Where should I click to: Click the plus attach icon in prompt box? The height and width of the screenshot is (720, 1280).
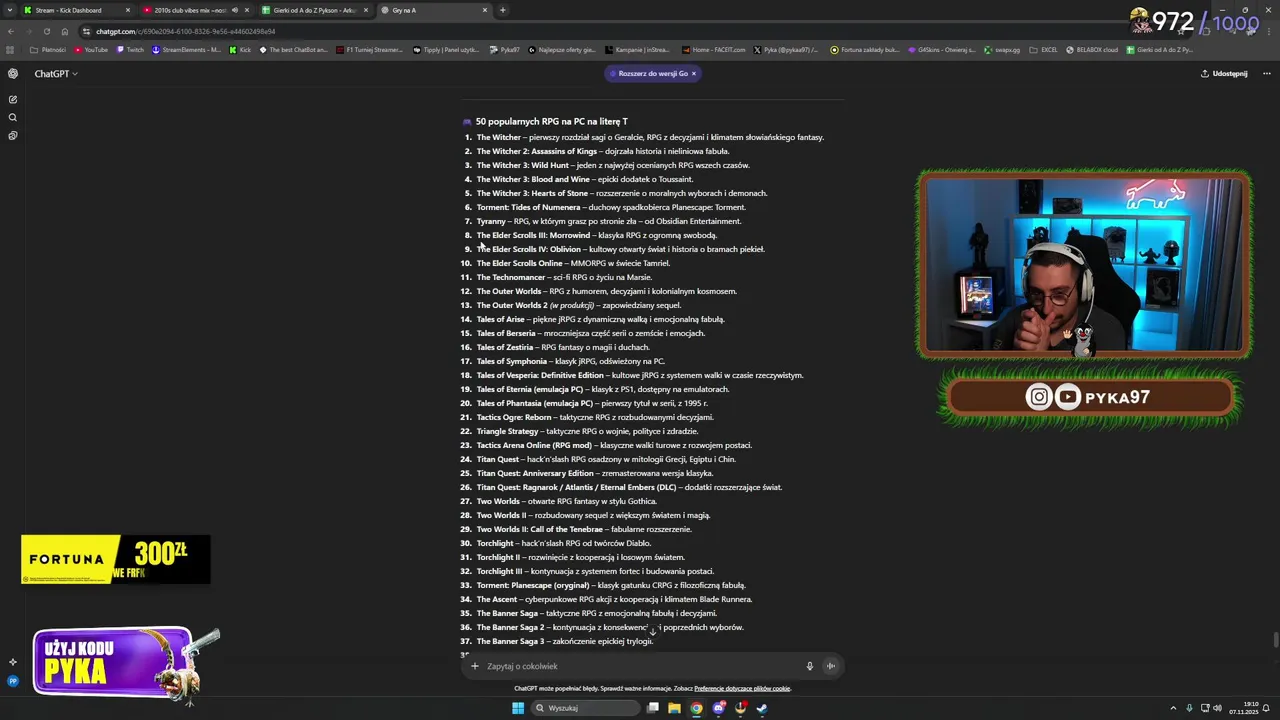pyautogui.click(x=475, y=666)
